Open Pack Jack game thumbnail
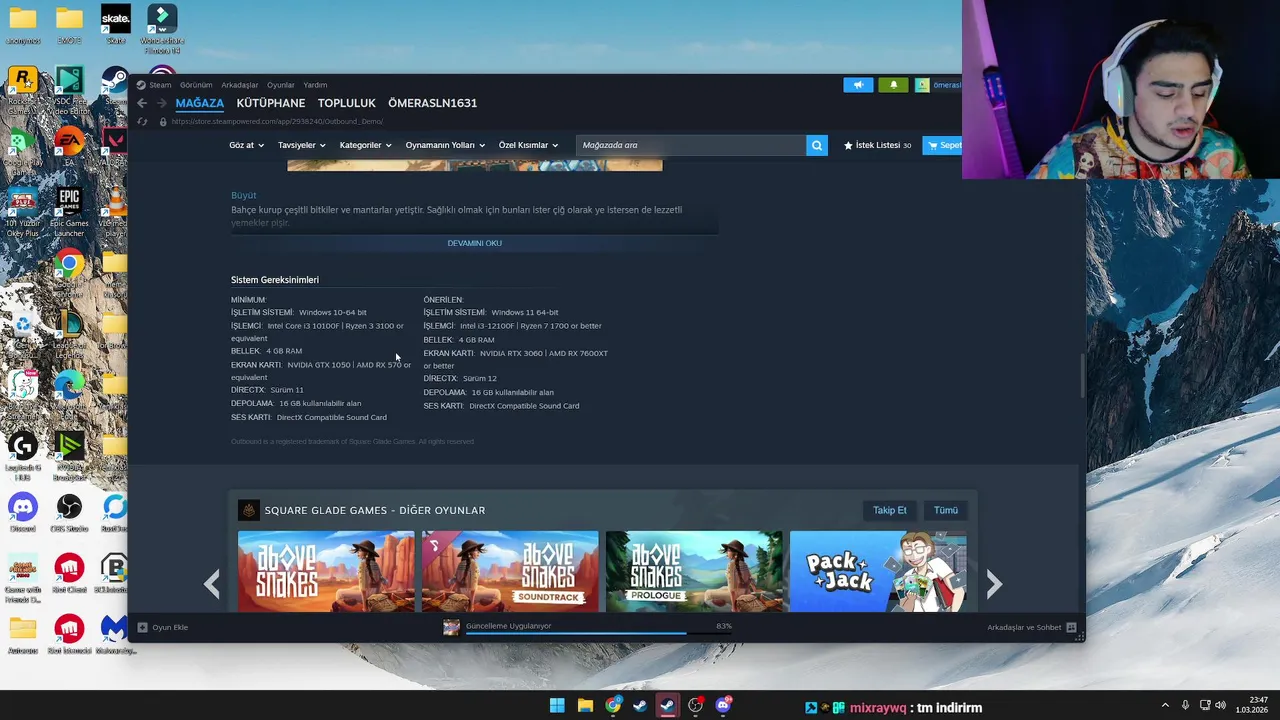This screenshot has height=720, width=1280. click(878, 571)
